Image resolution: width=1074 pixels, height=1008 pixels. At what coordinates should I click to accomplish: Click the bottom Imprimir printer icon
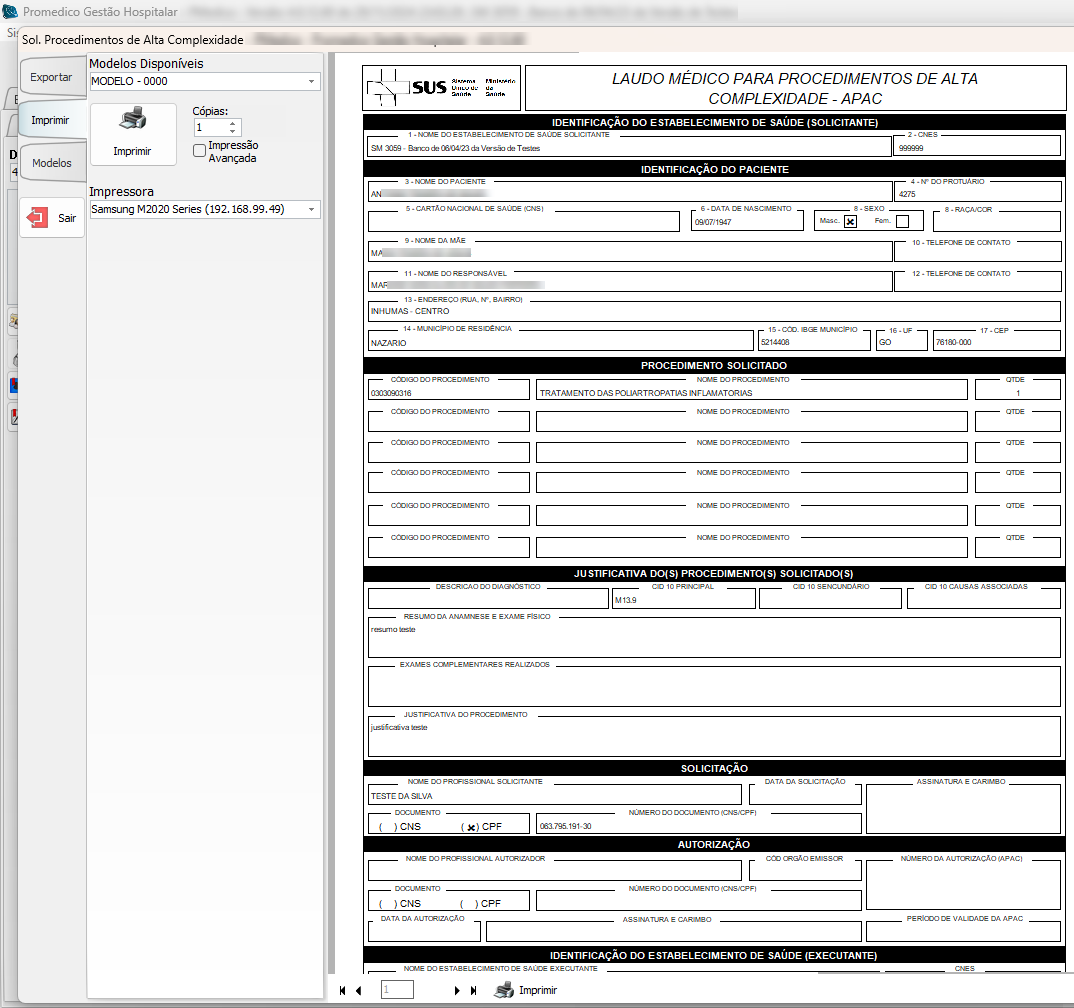tap(504, 990)
